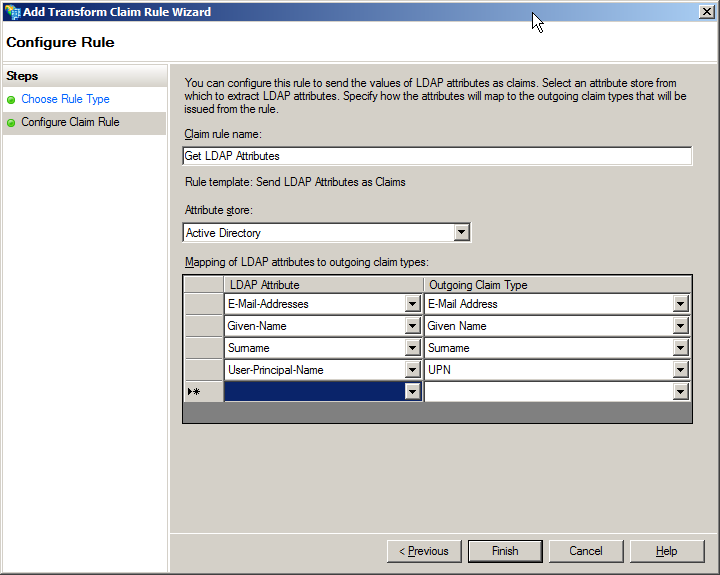This screenshot has height=575, width=720.
Task: Click the new-row marker in the mapping grid
Action: pos(194,392)
